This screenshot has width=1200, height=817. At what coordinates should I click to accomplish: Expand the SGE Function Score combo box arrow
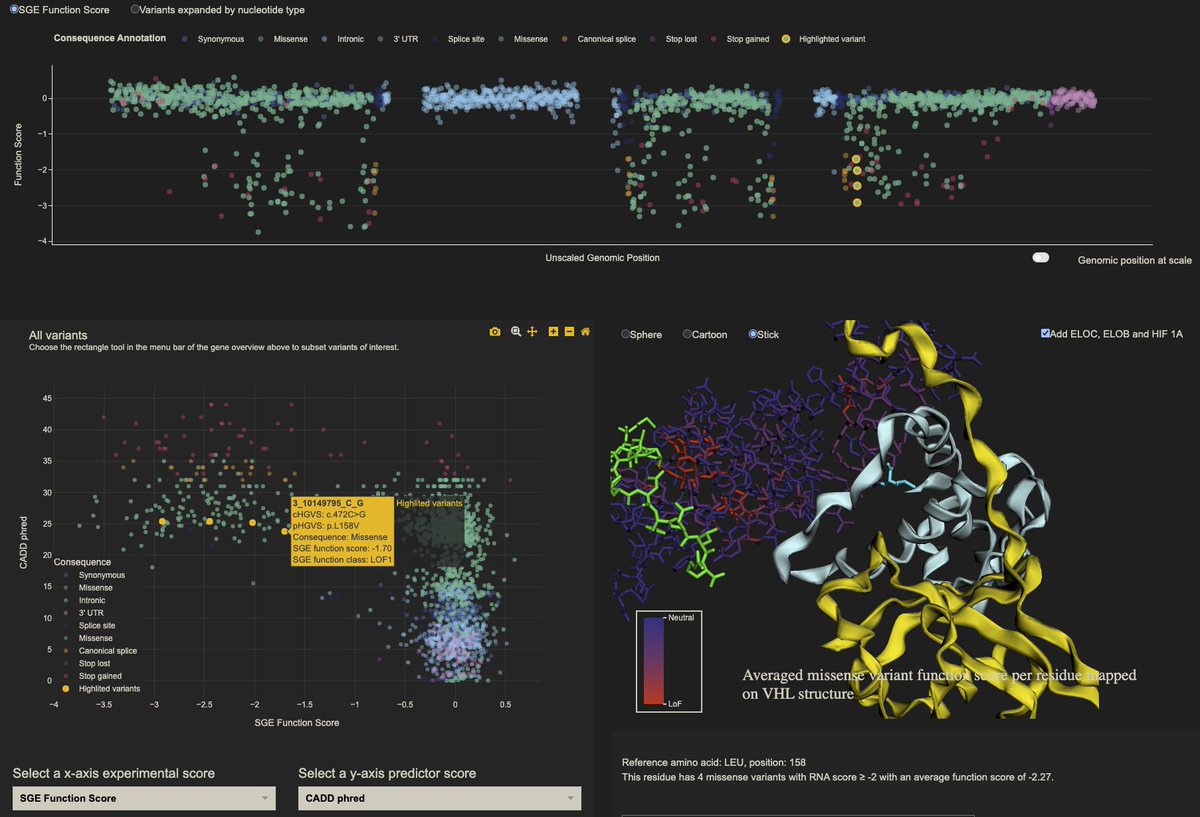pos(267,798)
